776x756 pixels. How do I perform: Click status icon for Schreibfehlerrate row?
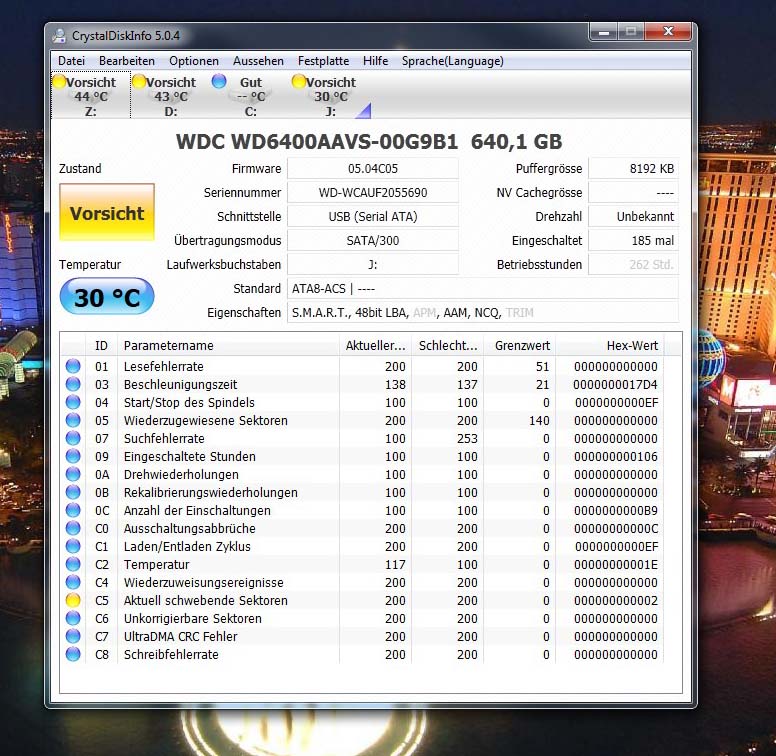click(x=73, y=654)
